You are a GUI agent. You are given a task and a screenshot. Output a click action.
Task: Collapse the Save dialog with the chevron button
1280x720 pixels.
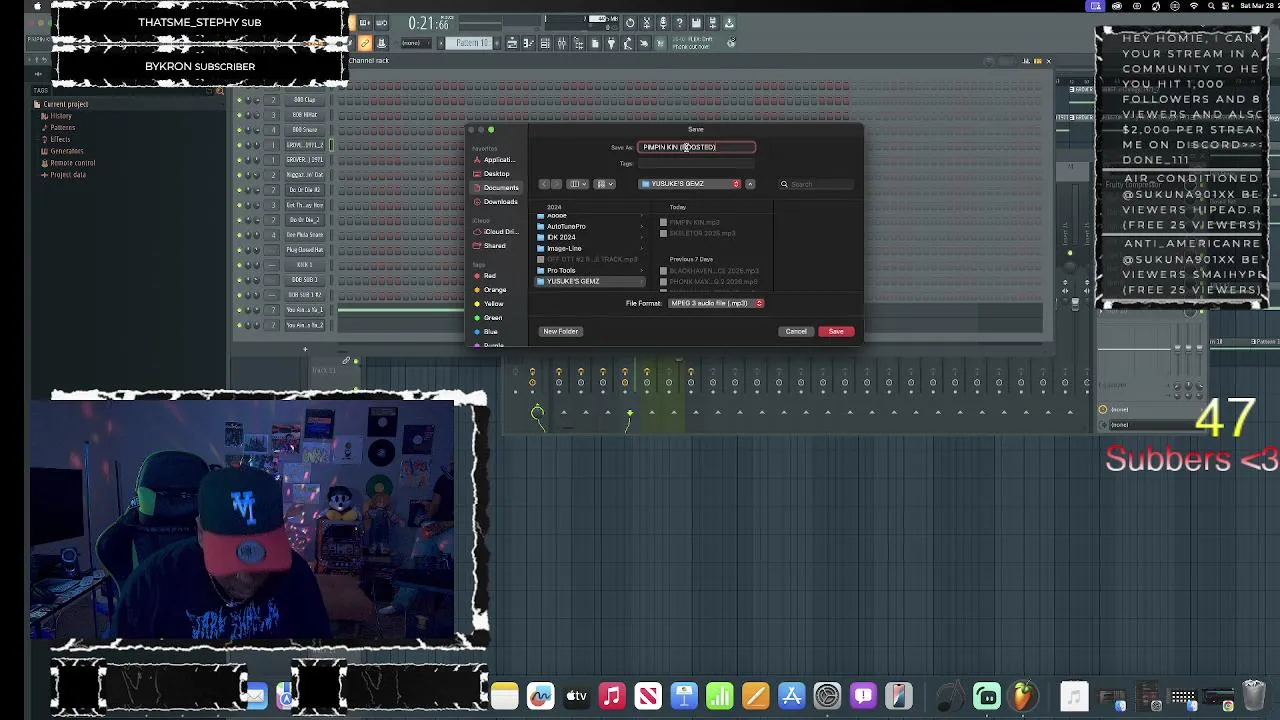click(750, 184)
